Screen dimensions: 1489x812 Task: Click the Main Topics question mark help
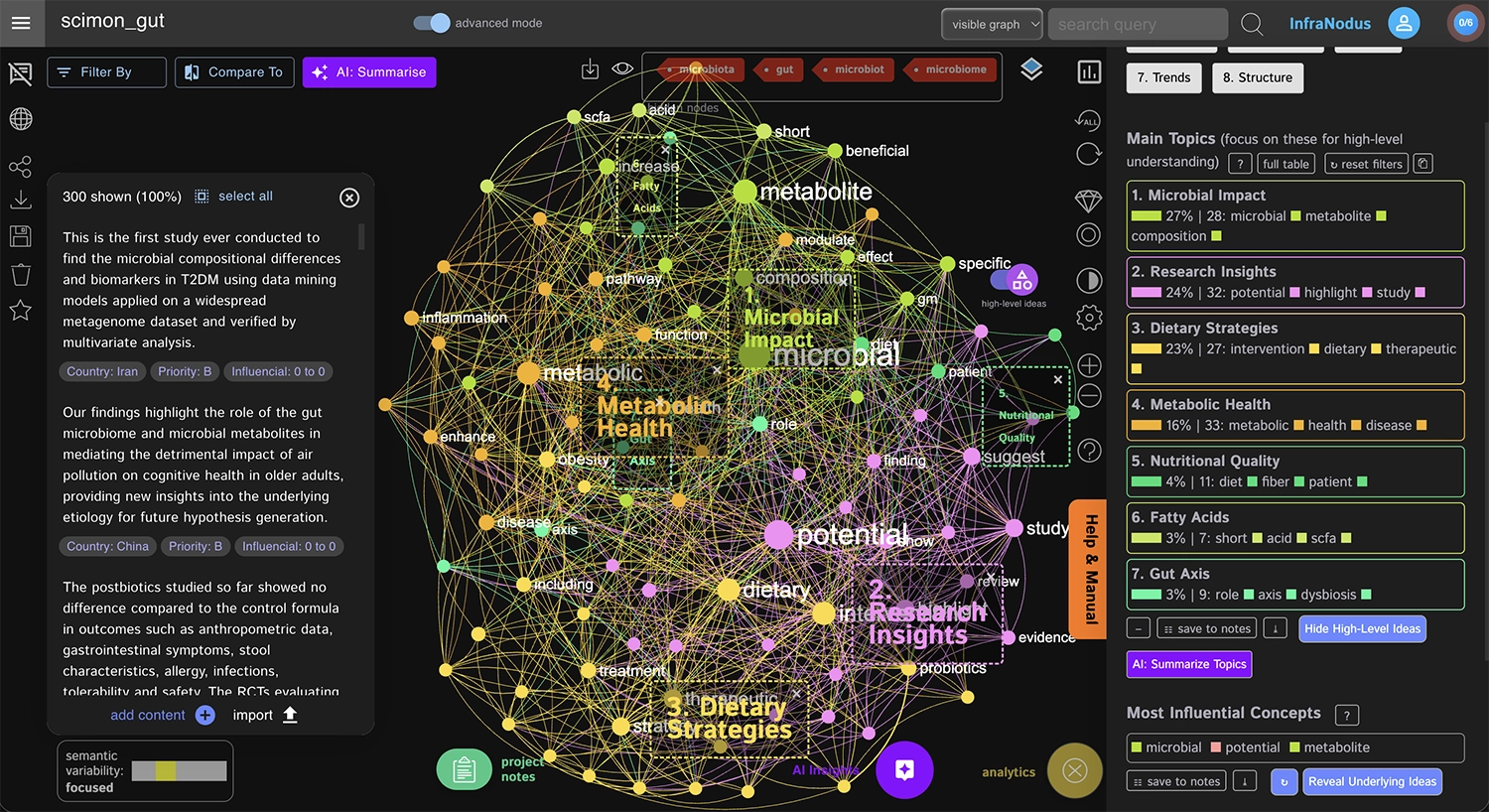click(1240, 164)
